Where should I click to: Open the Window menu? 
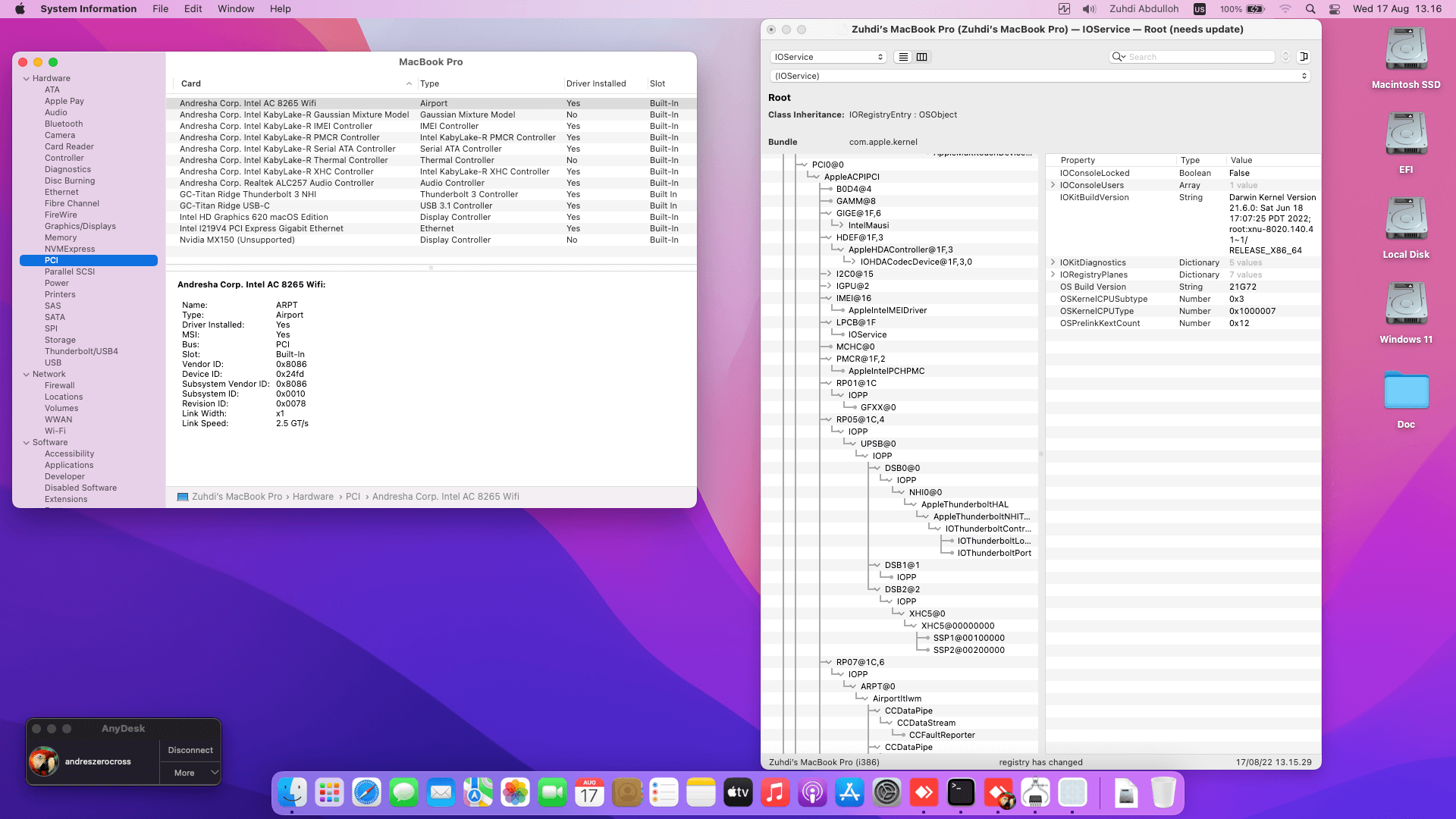coord(236,9)
